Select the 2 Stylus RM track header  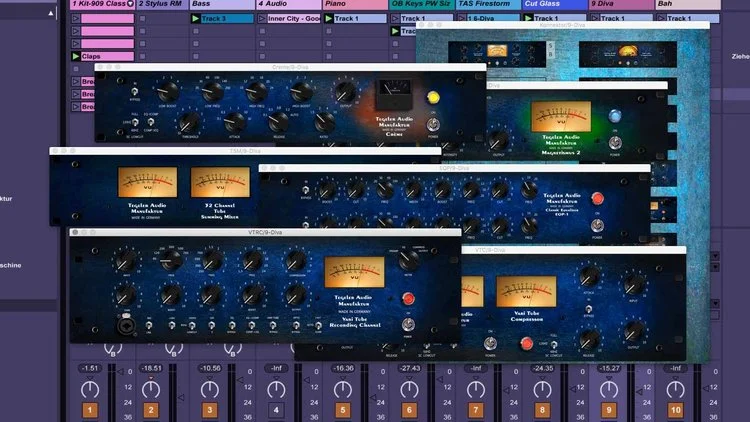[x=163, y=4]
